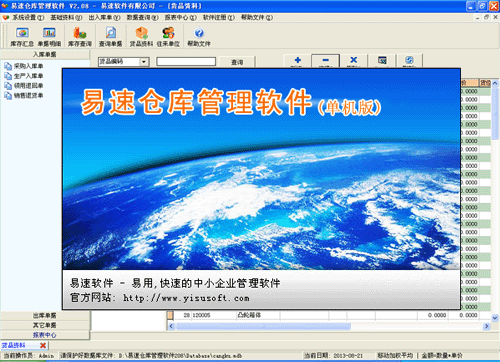Launch the 库存查询 toolbar icon
Image resolution: width=500 pixels, height=362 pixels.
[x=80, y=37]
